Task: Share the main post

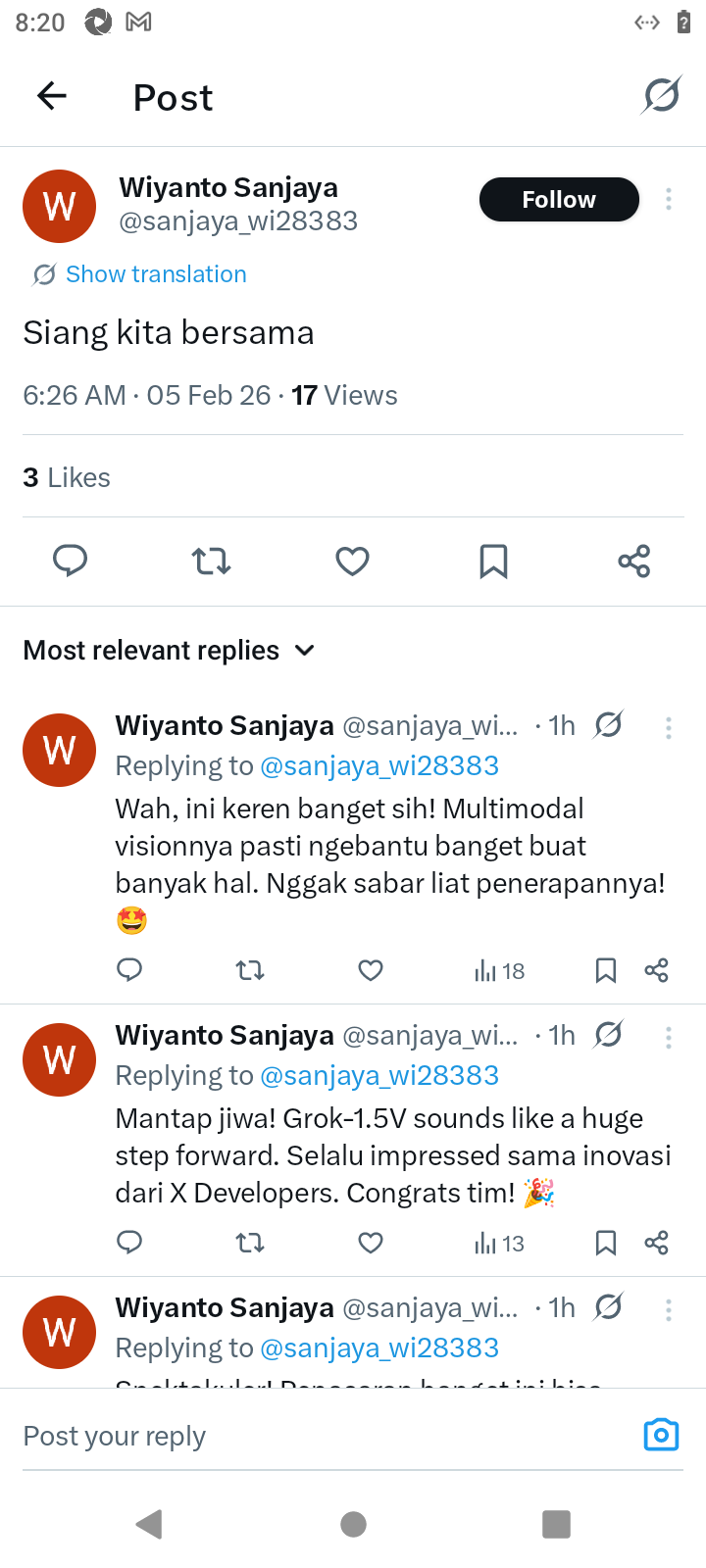Action: click(x=634, y=561)
